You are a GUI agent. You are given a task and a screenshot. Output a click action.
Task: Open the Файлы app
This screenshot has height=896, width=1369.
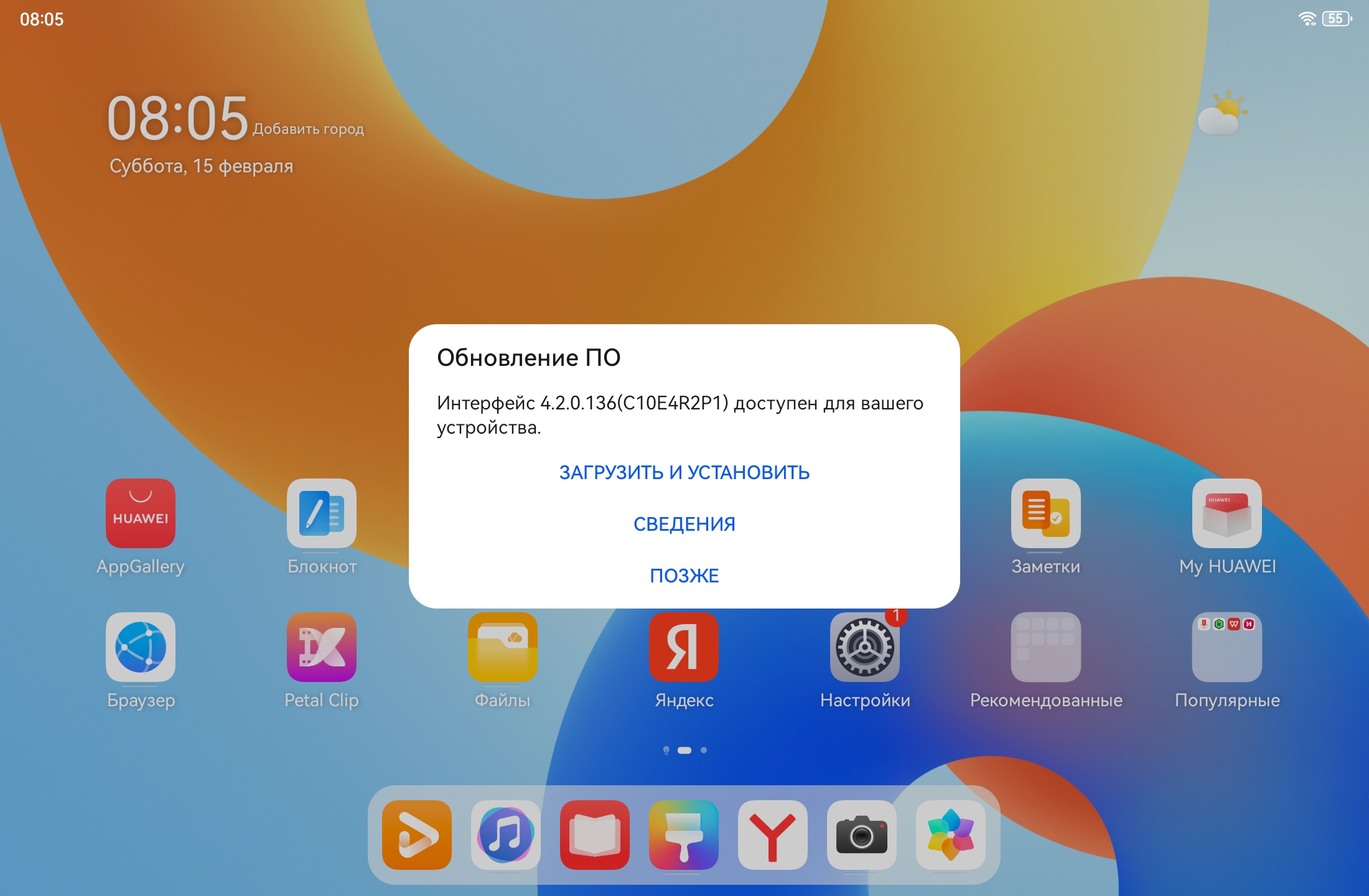click(x=503, y=647)
